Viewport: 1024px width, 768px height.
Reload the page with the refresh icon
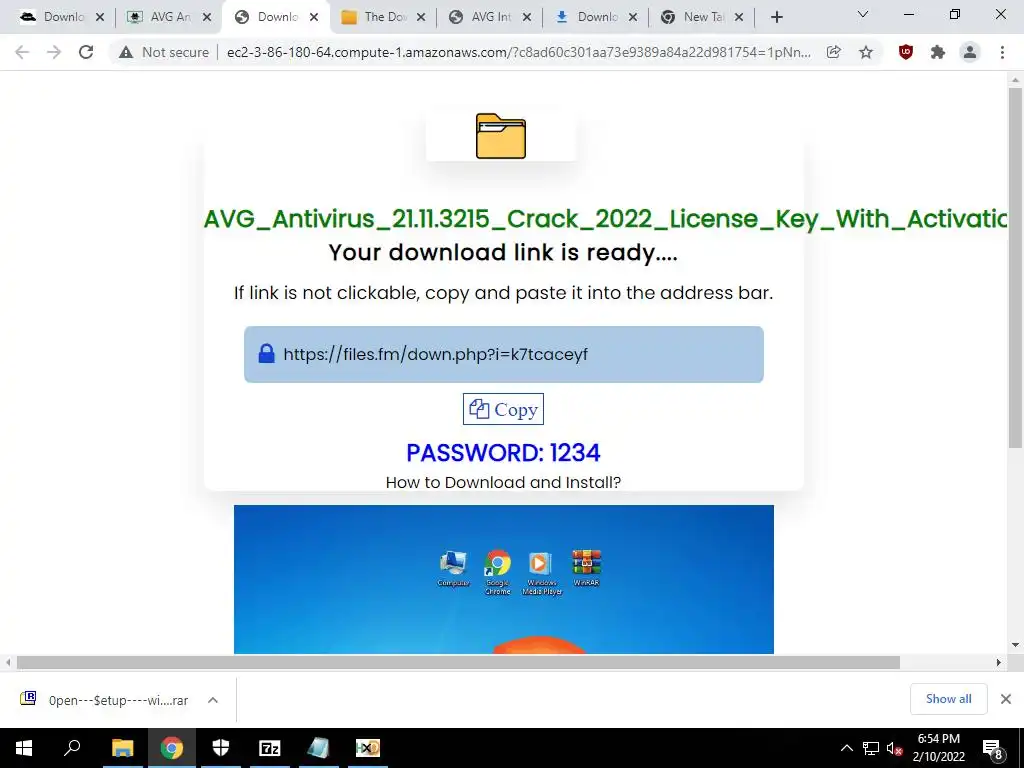click(86, 52)
